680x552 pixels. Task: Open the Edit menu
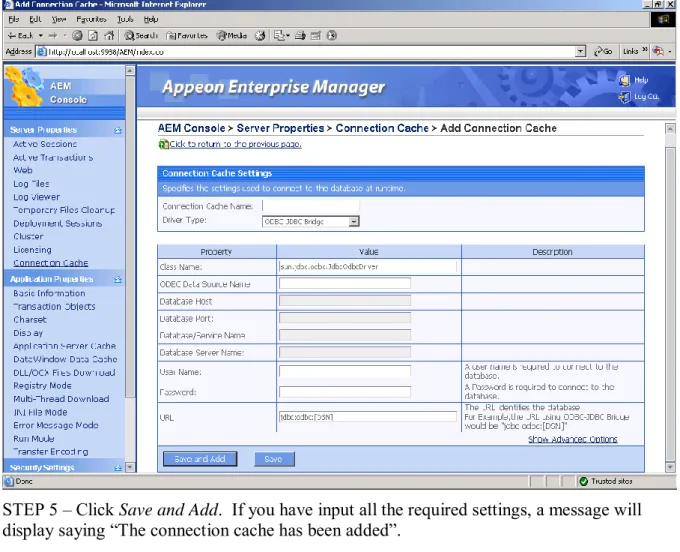coord(35,19)
